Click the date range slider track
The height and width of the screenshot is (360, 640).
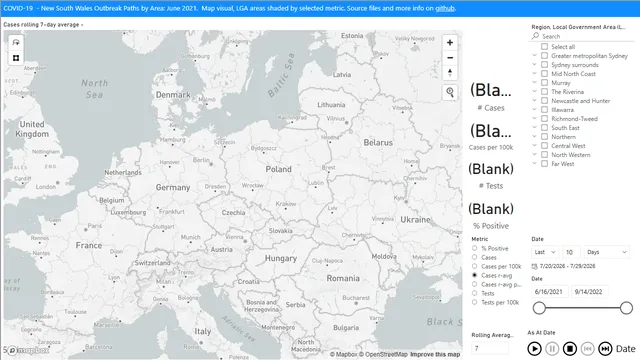582,308
